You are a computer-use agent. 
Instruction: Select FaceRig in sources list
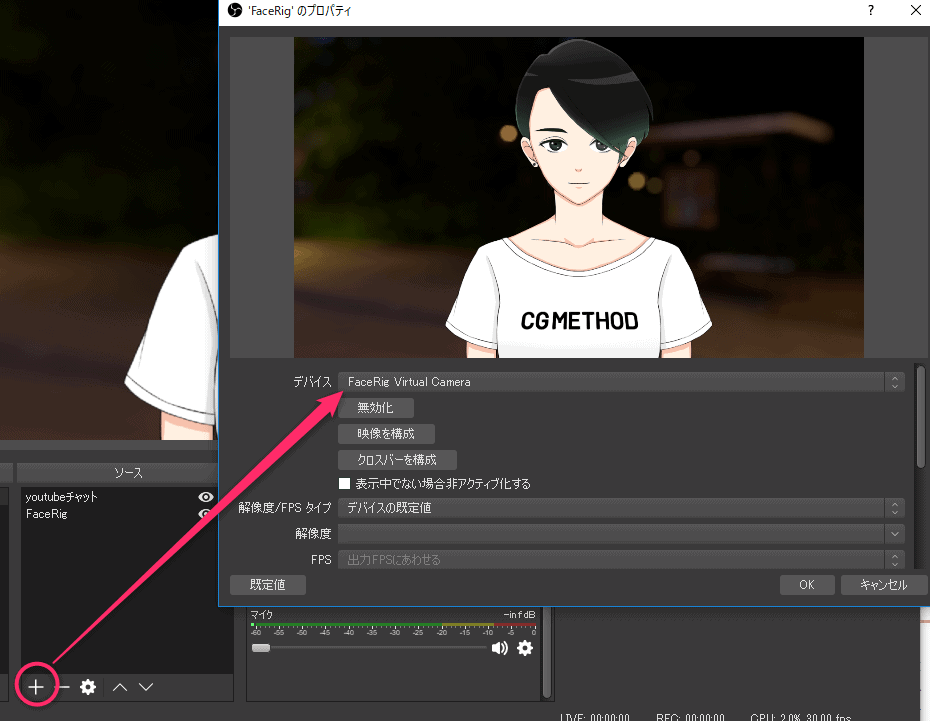point(48,514)
